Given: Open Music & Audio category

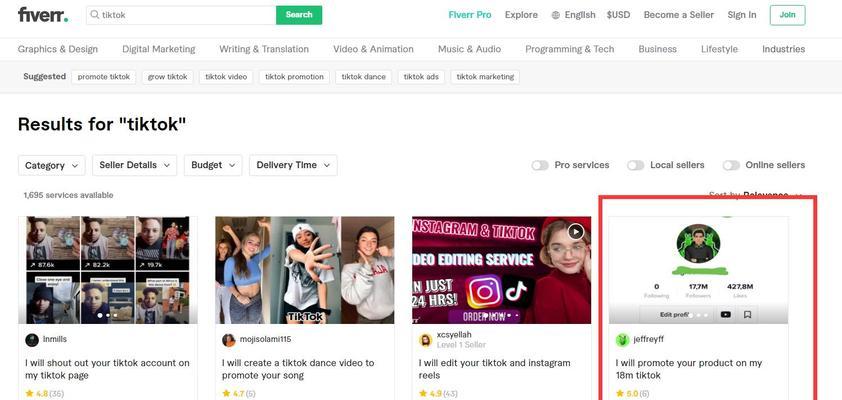Looking at the screenshot, I should (469, 49).
